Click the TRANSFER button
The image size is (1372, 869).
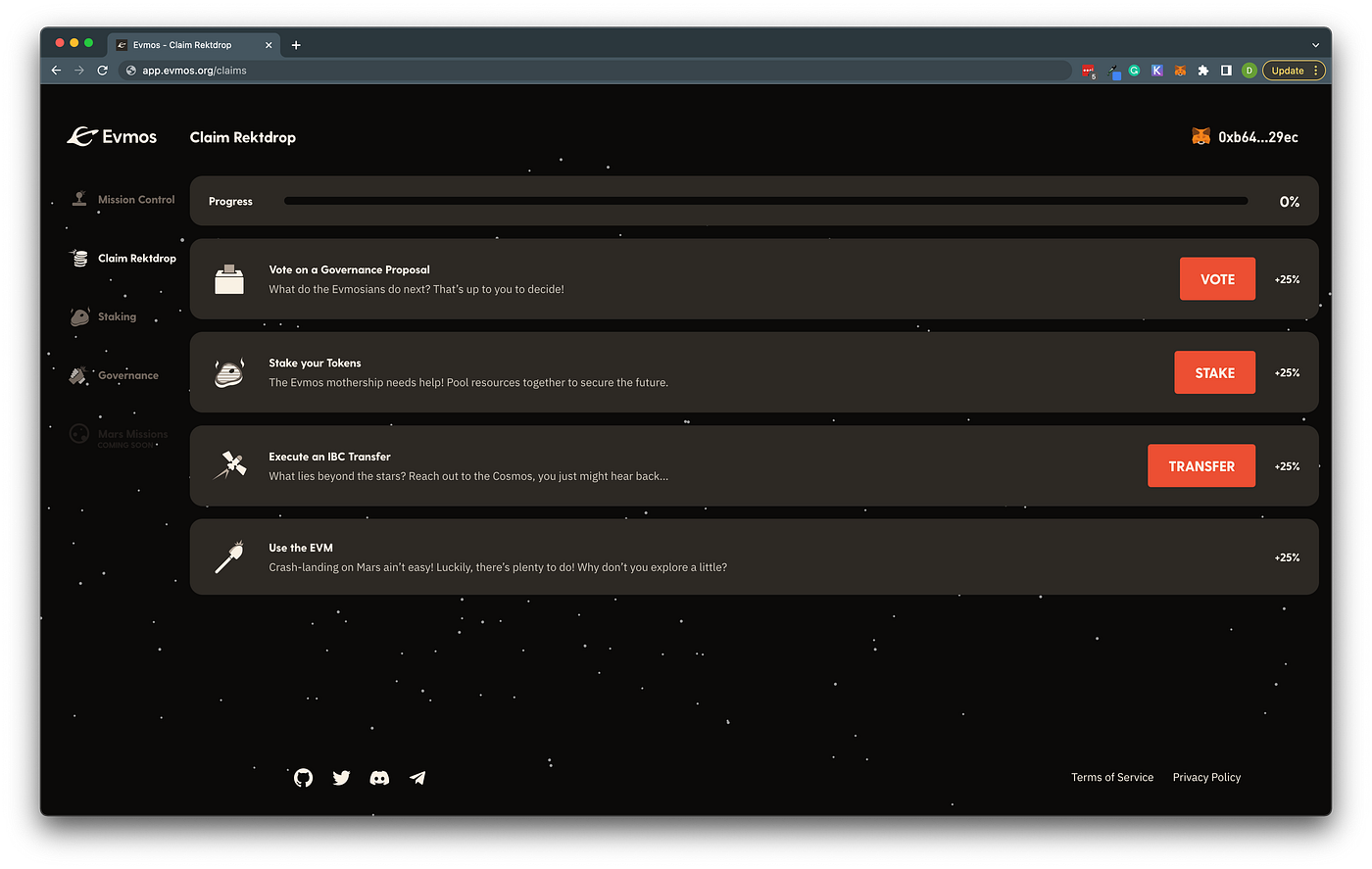tap(1201, 466)
